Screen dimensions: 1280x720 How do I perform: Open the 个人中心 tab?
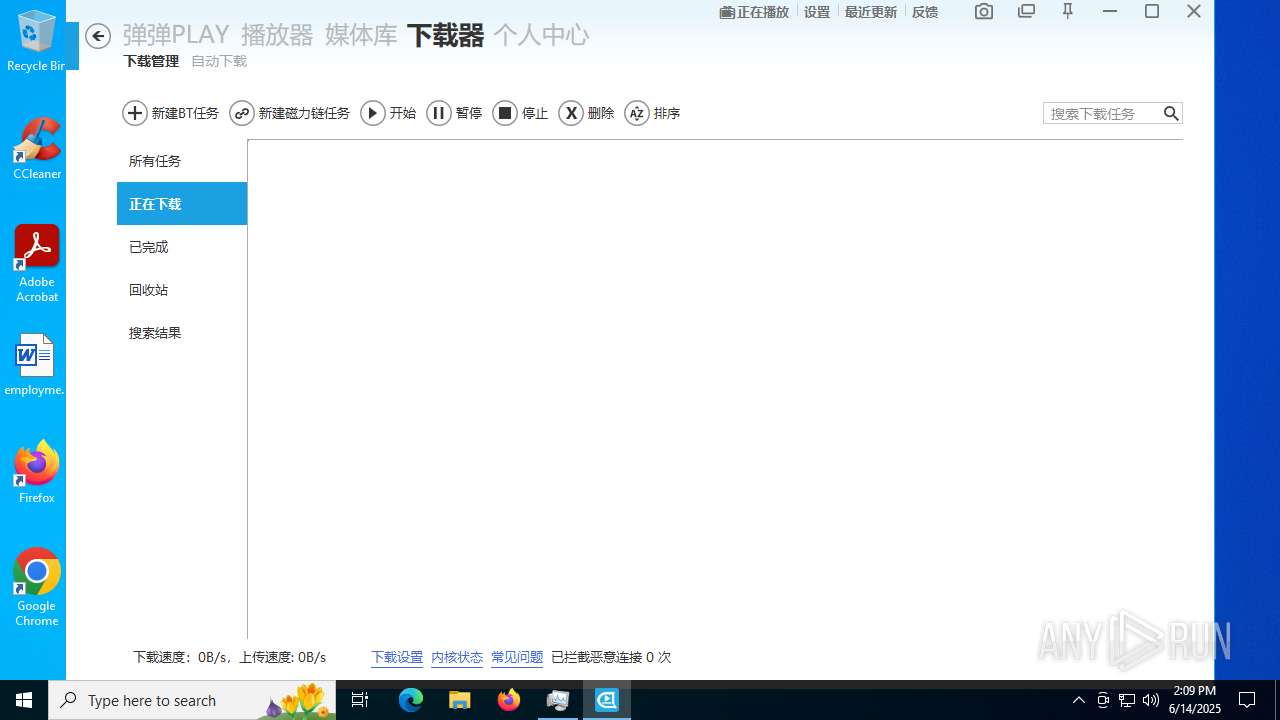pyautogui.click(x=541, y=35)
